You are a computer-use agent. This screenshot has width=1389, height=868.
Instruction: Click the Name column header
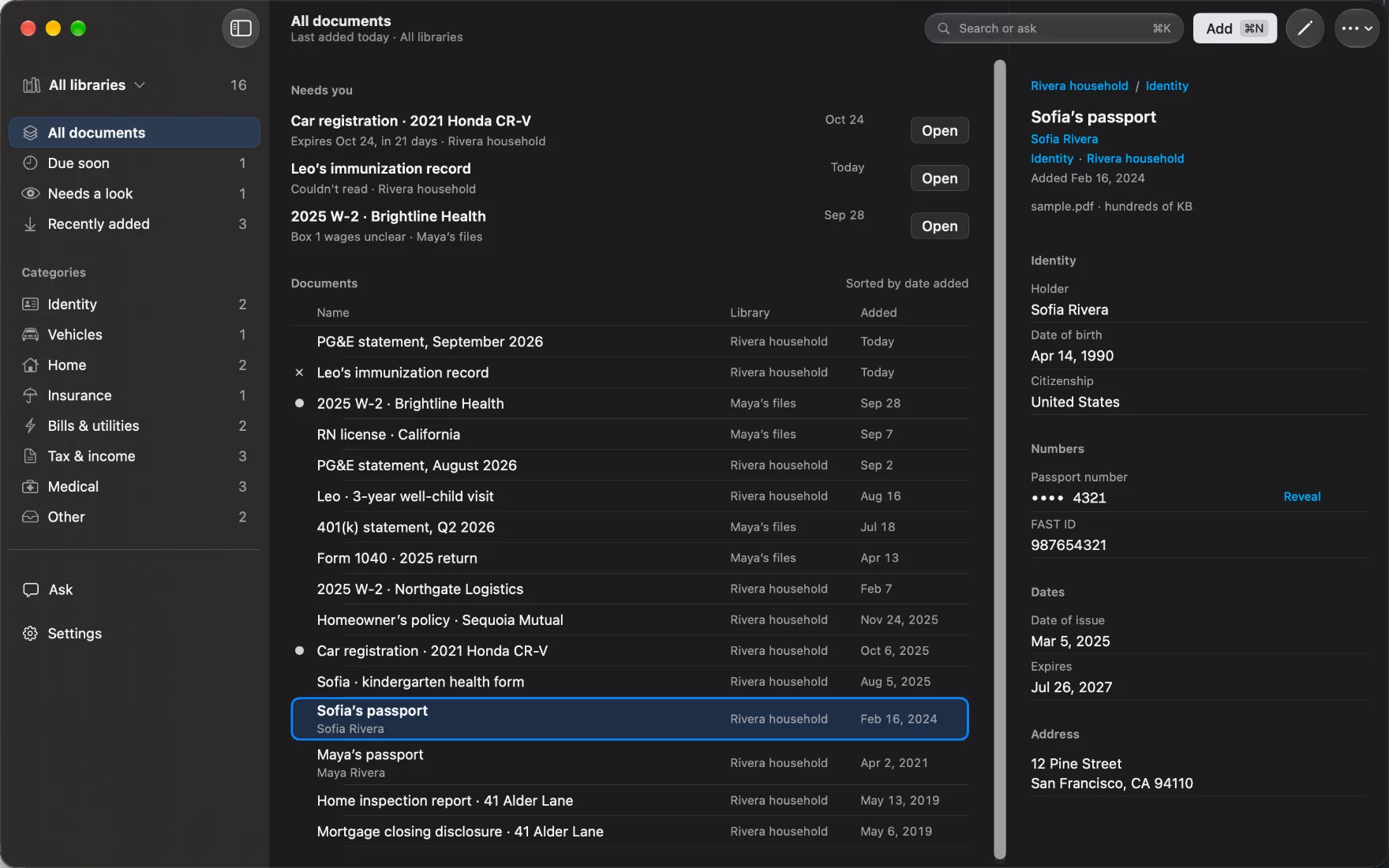[333, 312]
